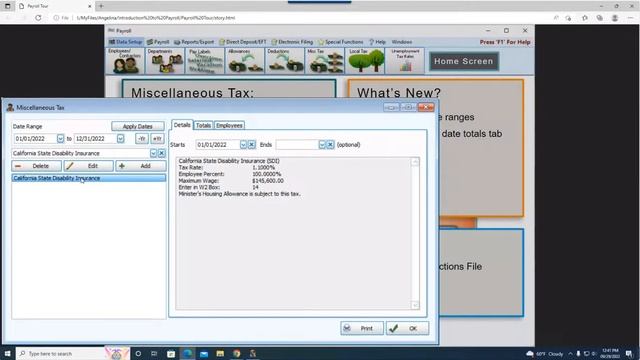Screen dimensions: 640x360
Task: Open the Payroll menu
Action: point(158,42)
